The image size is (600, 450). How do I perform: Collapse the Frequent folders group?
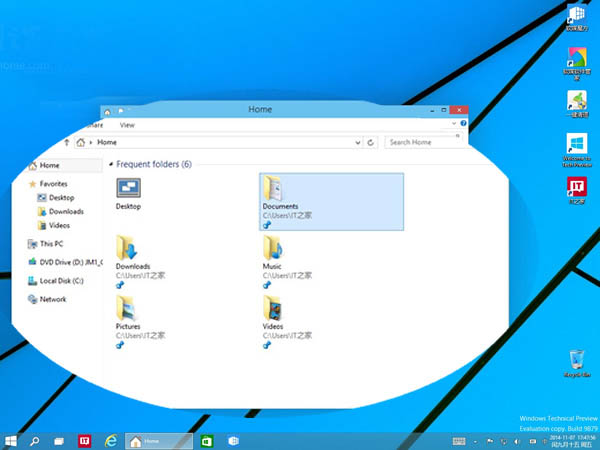click(x=110, y=164)
